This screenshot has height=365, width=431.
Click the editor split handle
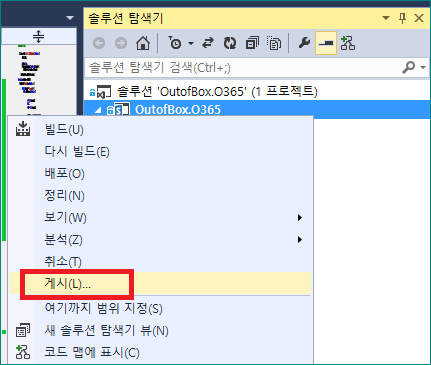tap(39, 36)
